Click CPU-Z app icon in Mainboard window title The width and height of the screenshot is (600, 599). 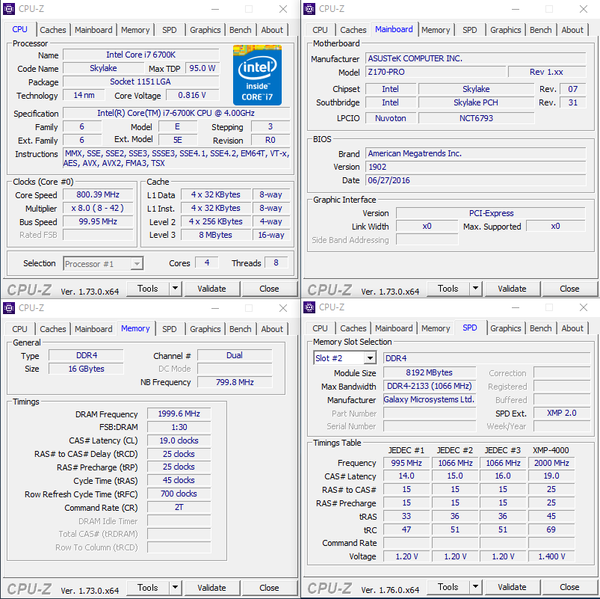click(309, 8)
